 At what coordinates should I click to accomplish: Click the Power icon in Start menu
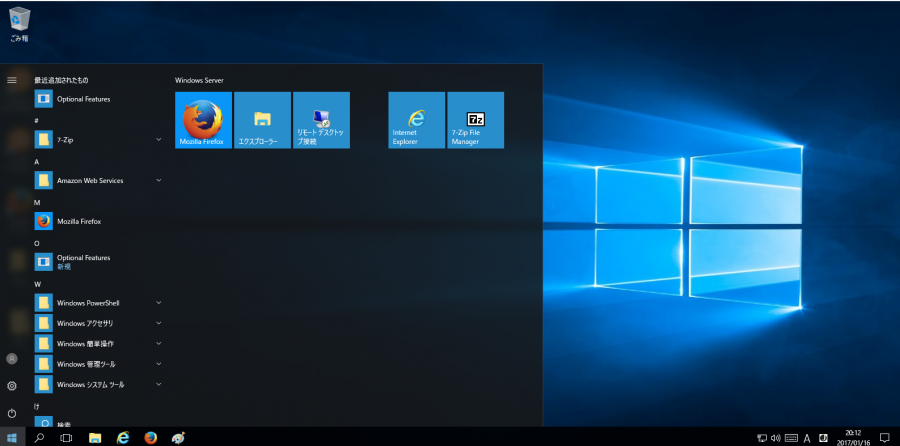[11, 413]
